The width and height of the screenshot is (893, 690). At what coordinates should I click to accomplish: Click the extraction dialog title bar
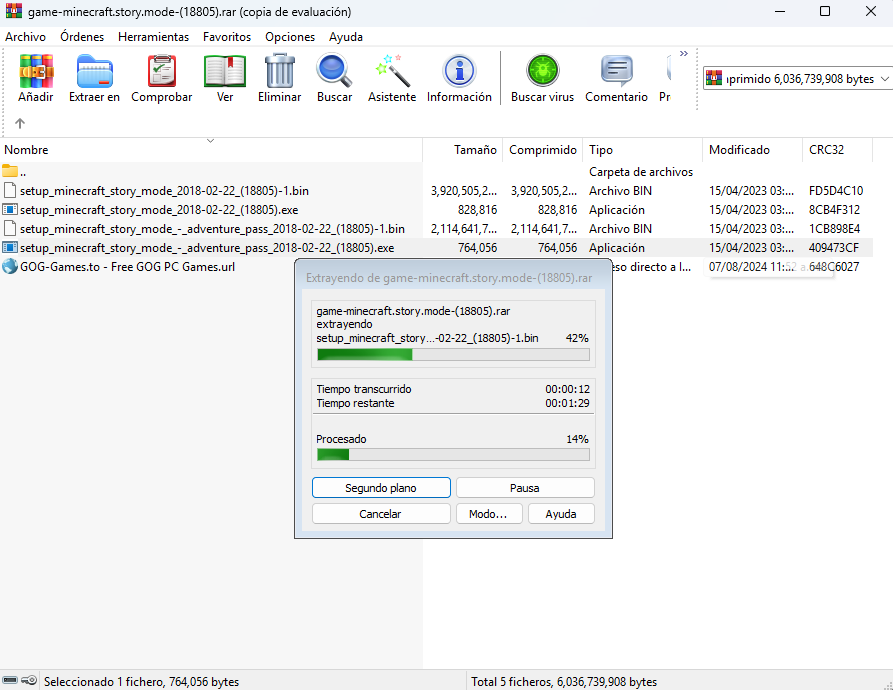tap(453, 278)
